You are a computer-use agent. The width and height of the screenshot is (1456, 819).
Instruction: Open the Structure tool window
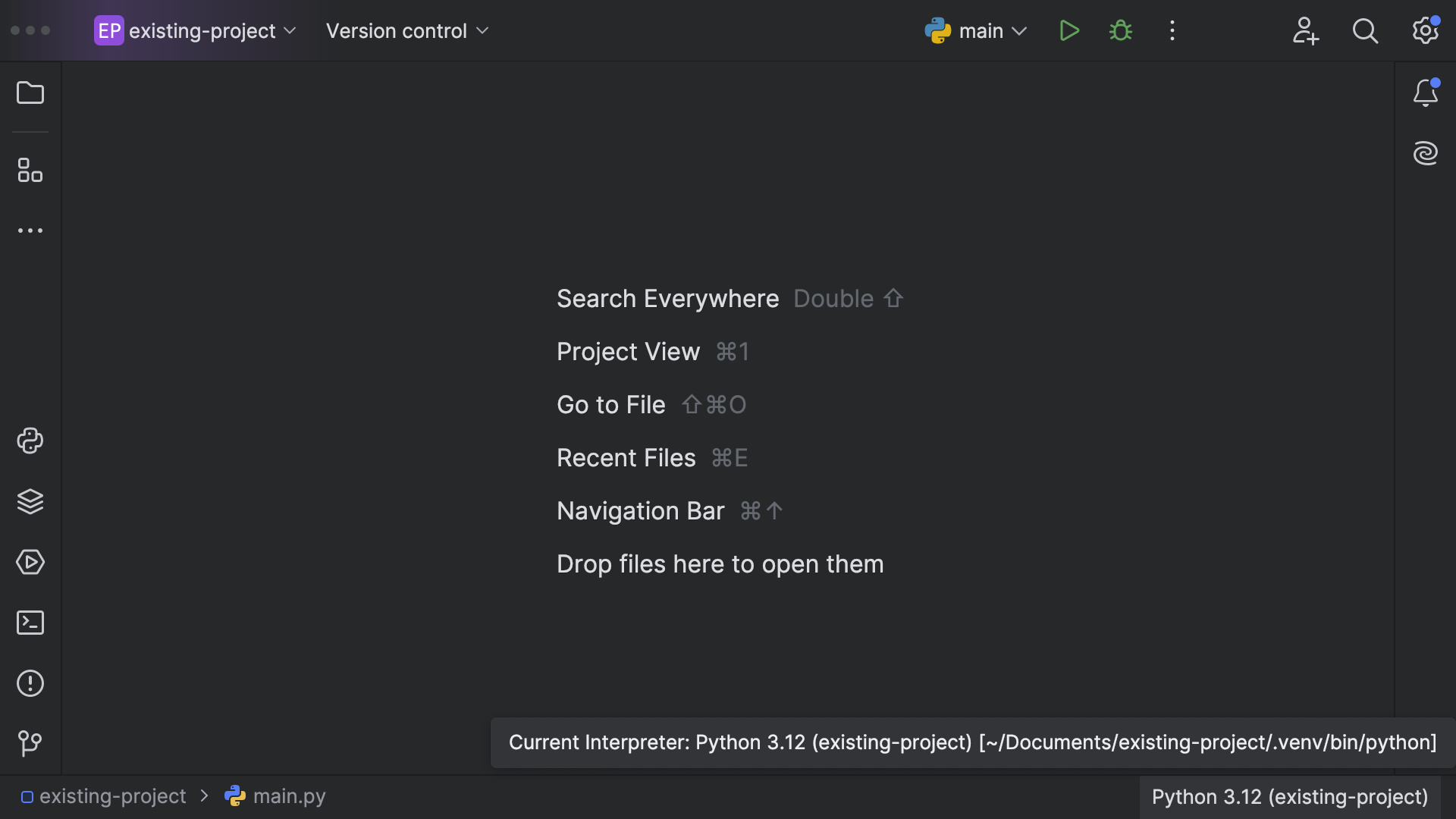coord(30,171)
